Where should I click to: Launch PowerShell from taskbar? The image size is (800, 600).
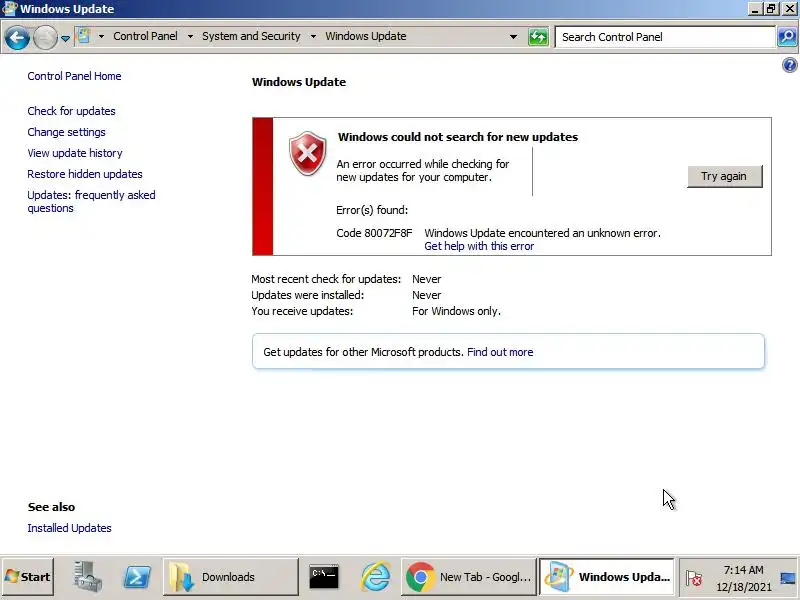point(137,577)
